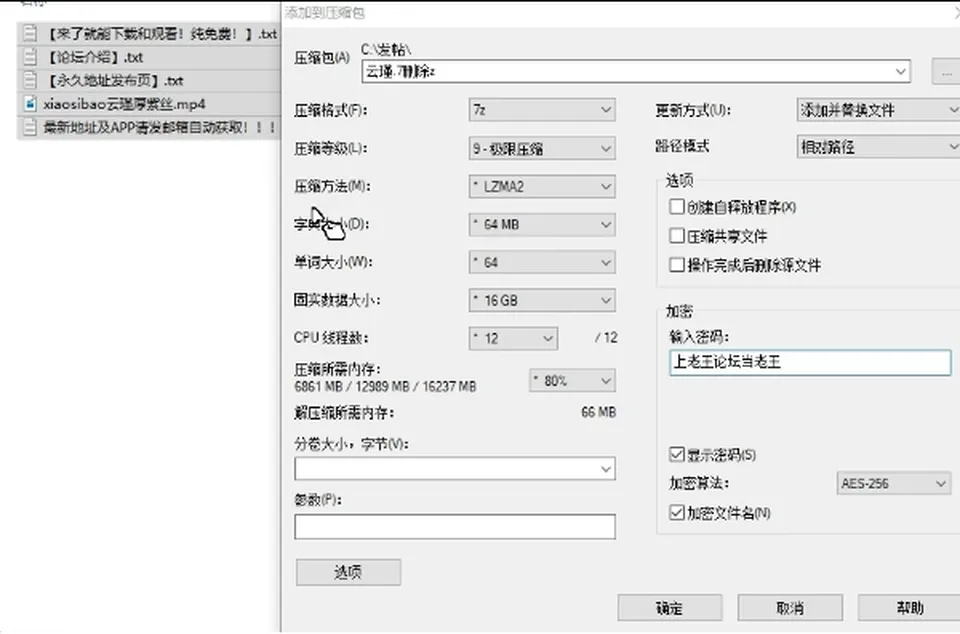Click the 6861 MB / 12989 MB / 16237 MB text
This screenshot has height=634, width=960.
point(385,387)
